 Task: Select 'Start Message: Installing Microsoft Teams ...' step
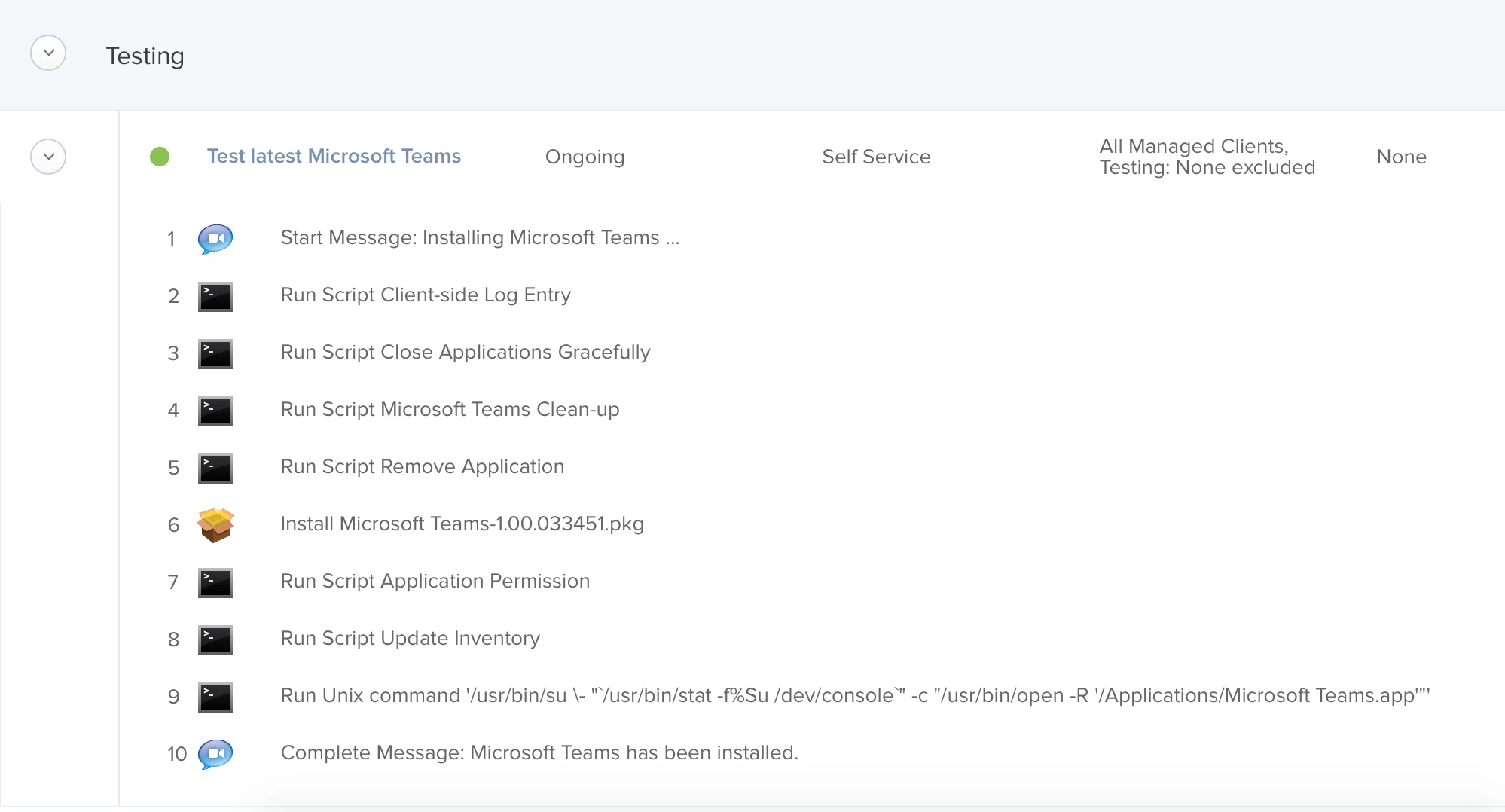click(480, 237)
